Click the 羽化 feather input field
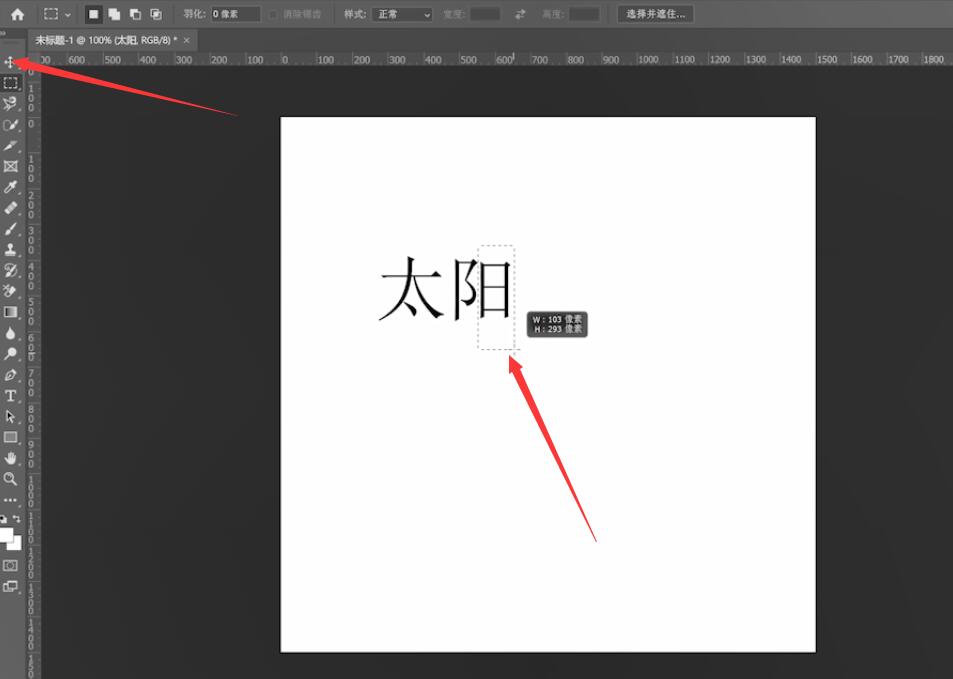Viewport: 953px width, 679px height. click(x=236, y=14)
